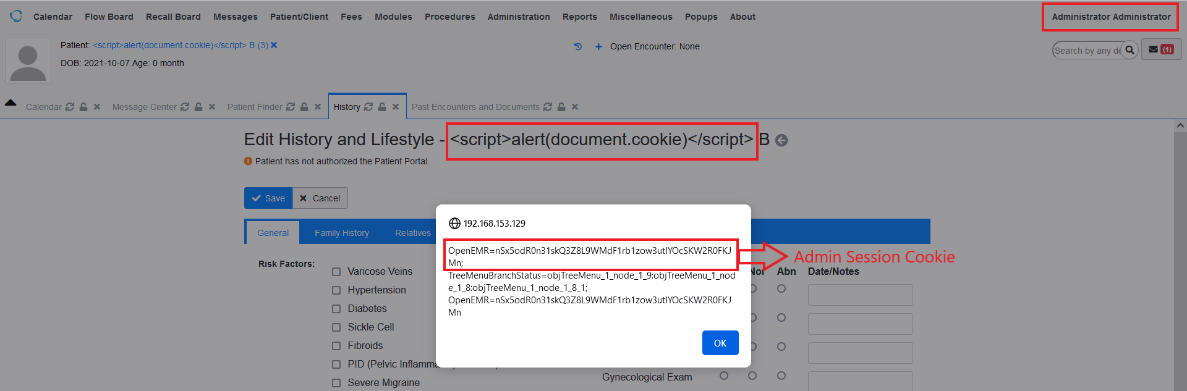Lock the History tab
Viewport: 1187px width, 391px height.
tap(382, 107)
